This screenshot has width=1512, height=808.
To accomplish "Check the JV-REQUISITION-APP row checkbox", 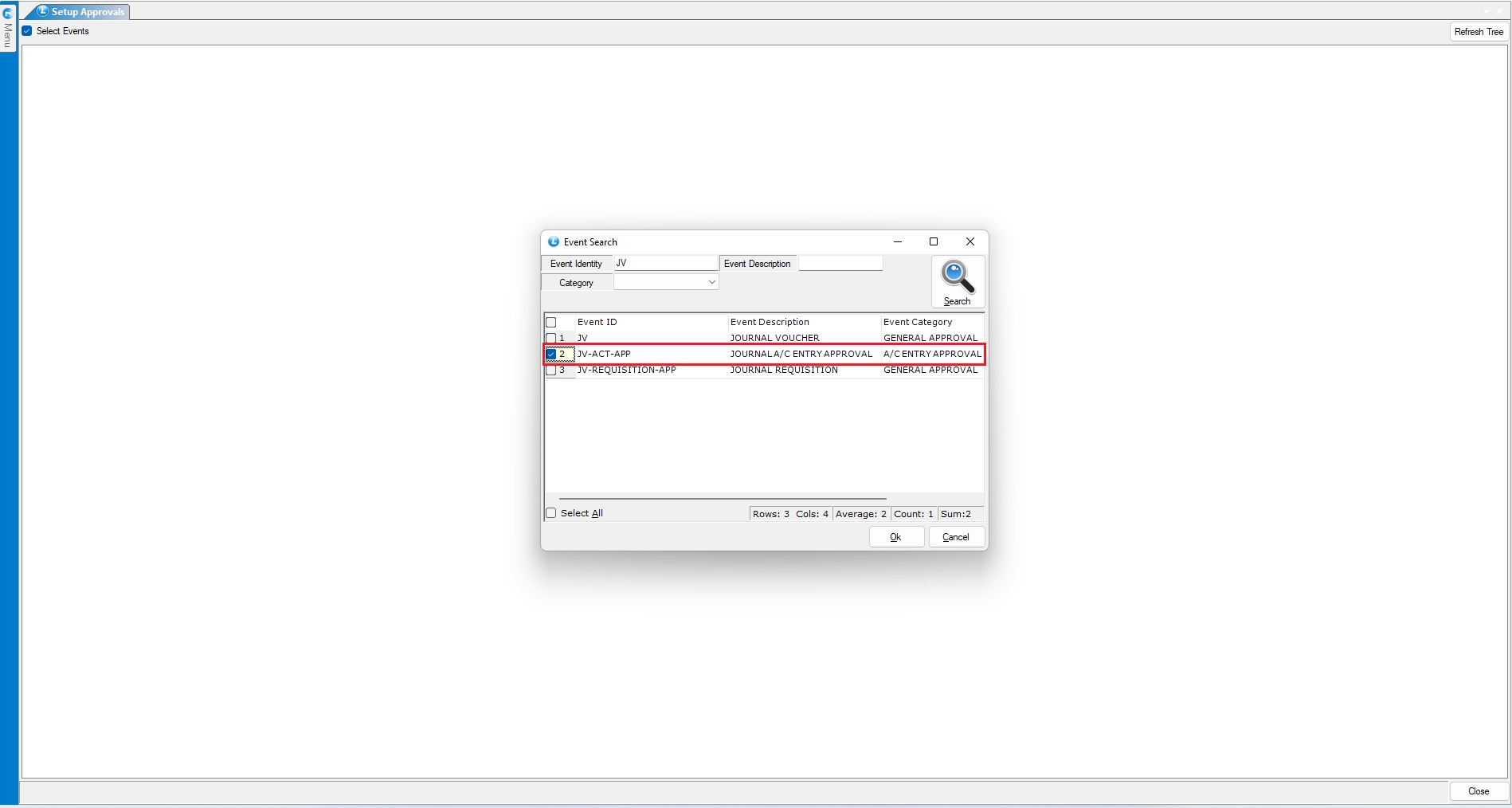I will [550, 370].
